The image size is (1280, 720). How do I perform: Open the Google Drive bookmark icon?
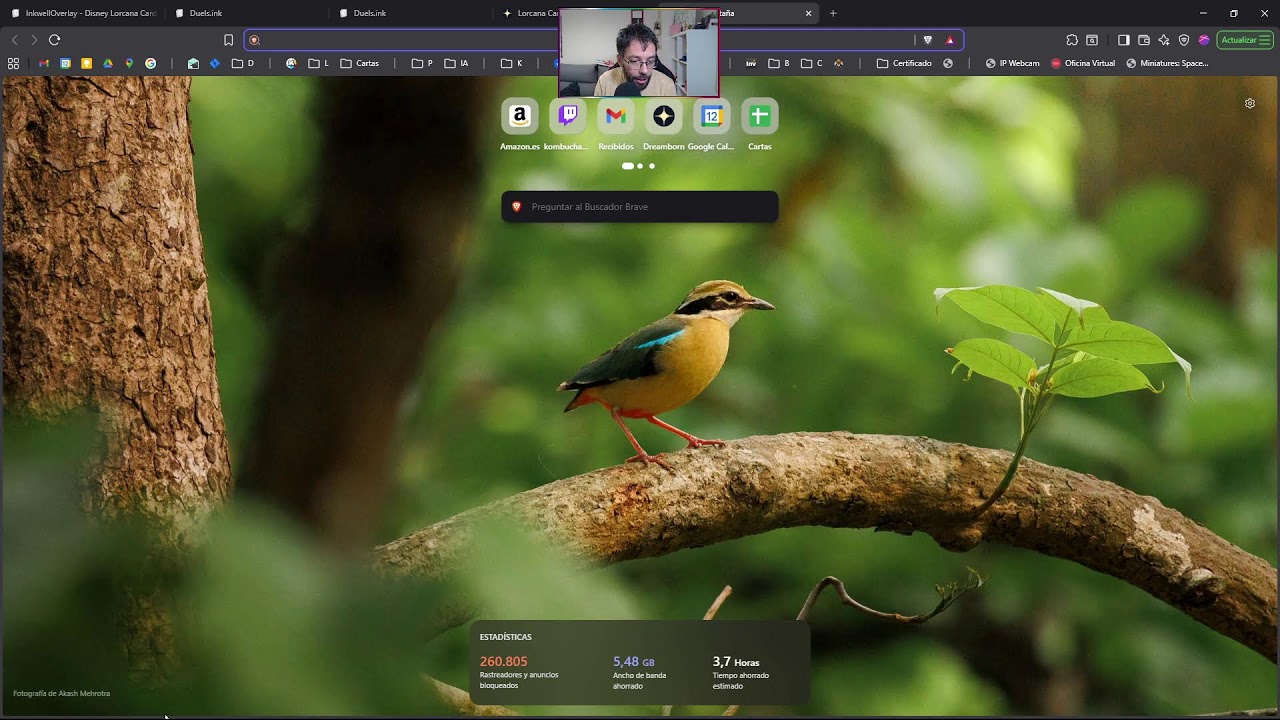[108, 63]
